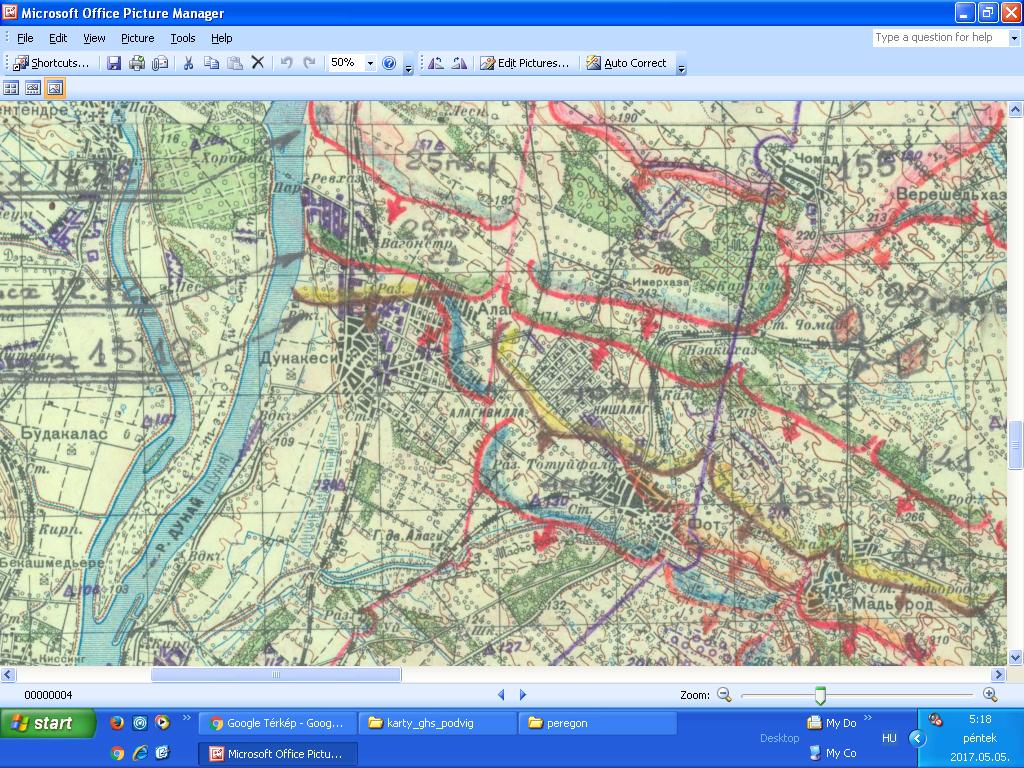Switch to Single Picture view
1024x768 pixels.
click(x=55, y=88)
